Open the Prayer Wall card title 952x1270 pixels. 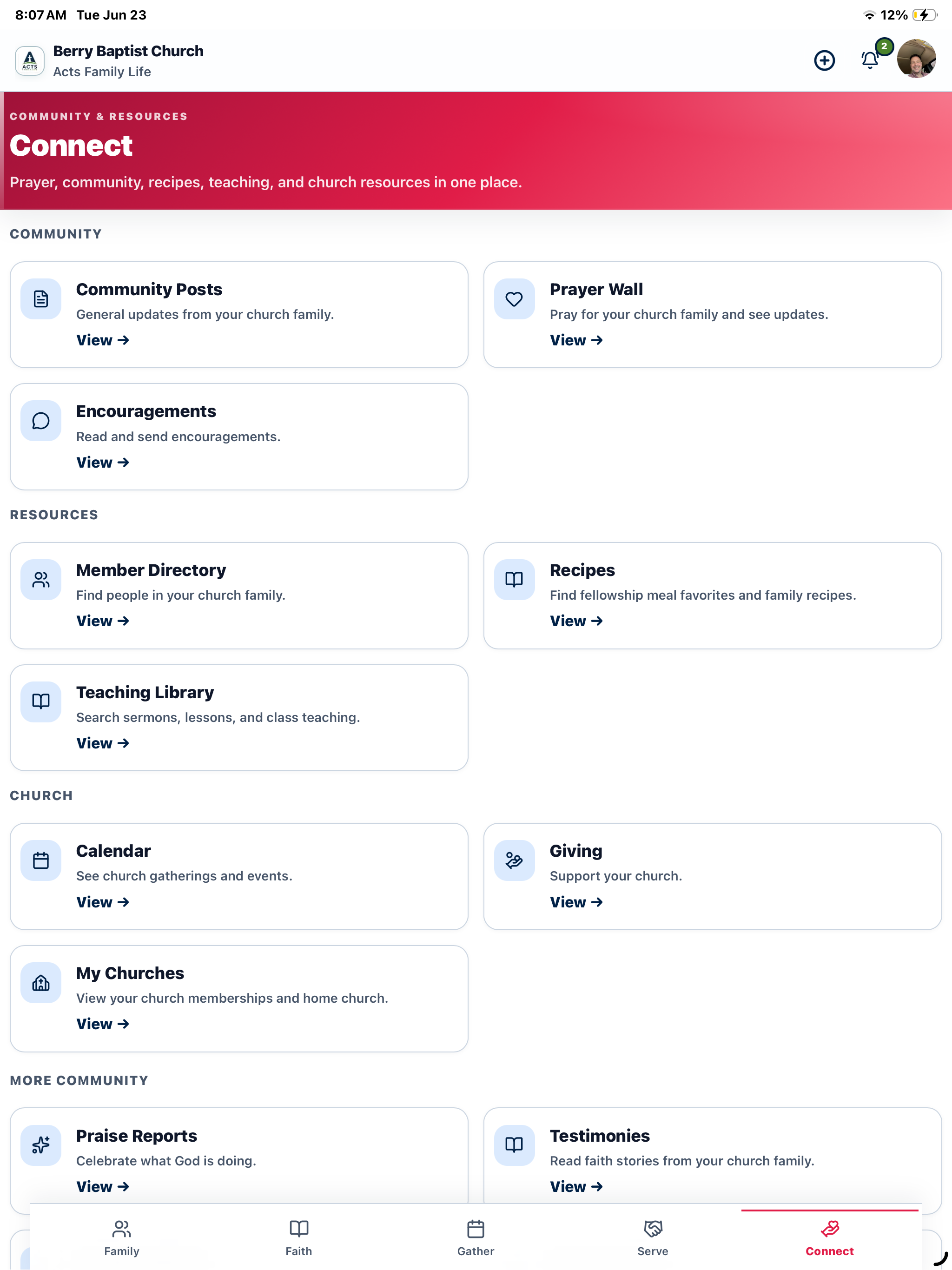click(596, 289)
